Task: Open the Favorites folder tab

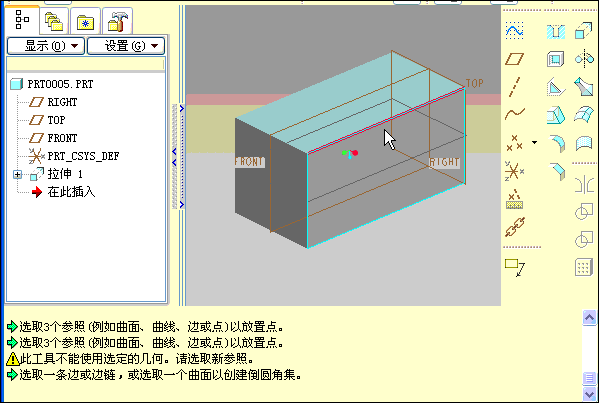Action: tap(86, 21)
